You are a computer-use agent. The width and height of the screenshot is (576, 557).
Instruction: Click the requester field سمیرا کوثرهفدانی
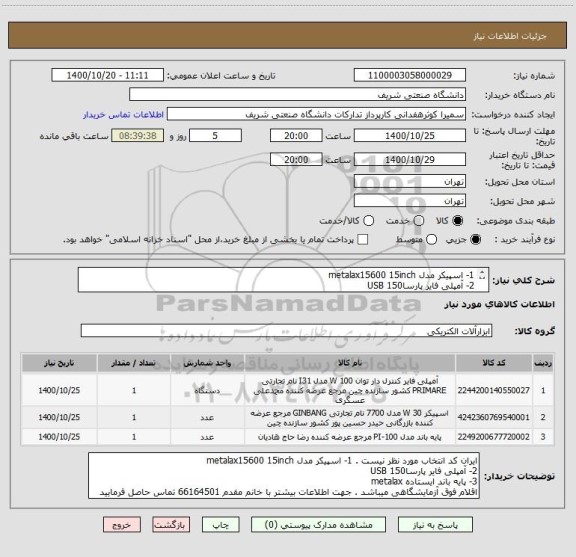tap(316, 115)
